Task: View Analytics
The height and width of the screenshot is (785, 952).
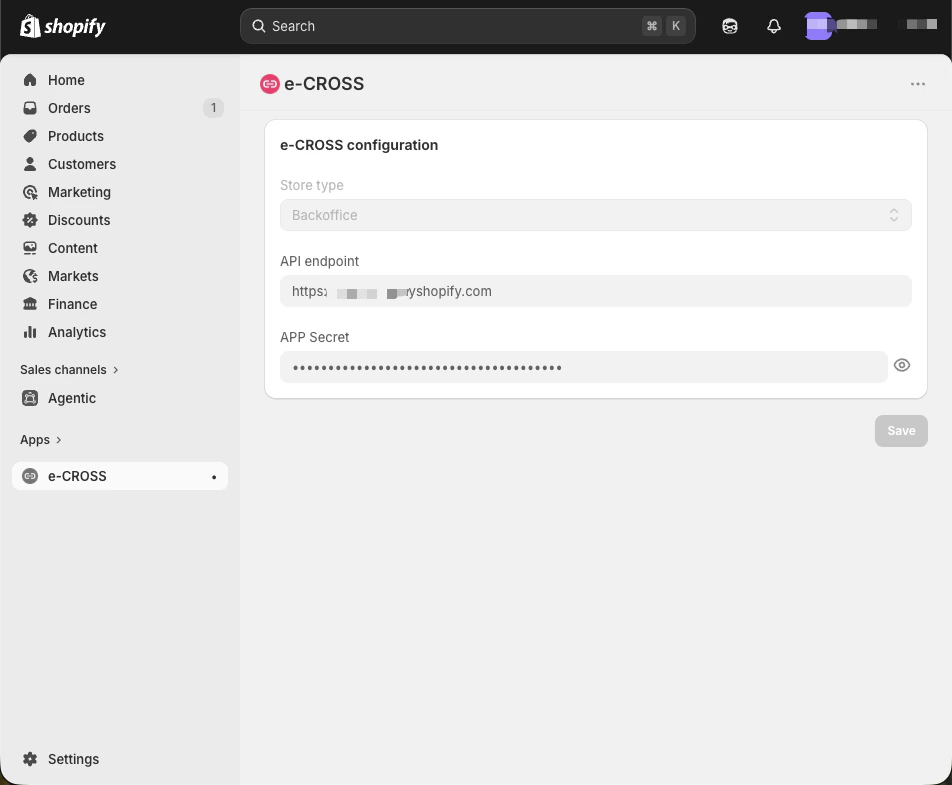Action: point(120,332)
